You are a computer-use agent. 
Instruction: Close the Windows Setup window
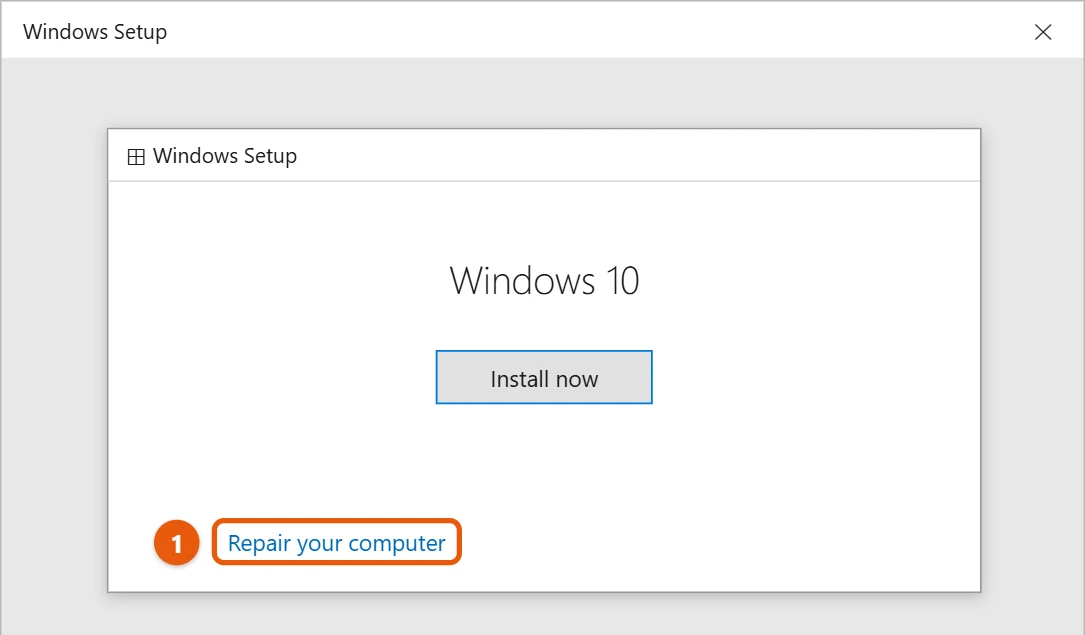click(1043, 32)
